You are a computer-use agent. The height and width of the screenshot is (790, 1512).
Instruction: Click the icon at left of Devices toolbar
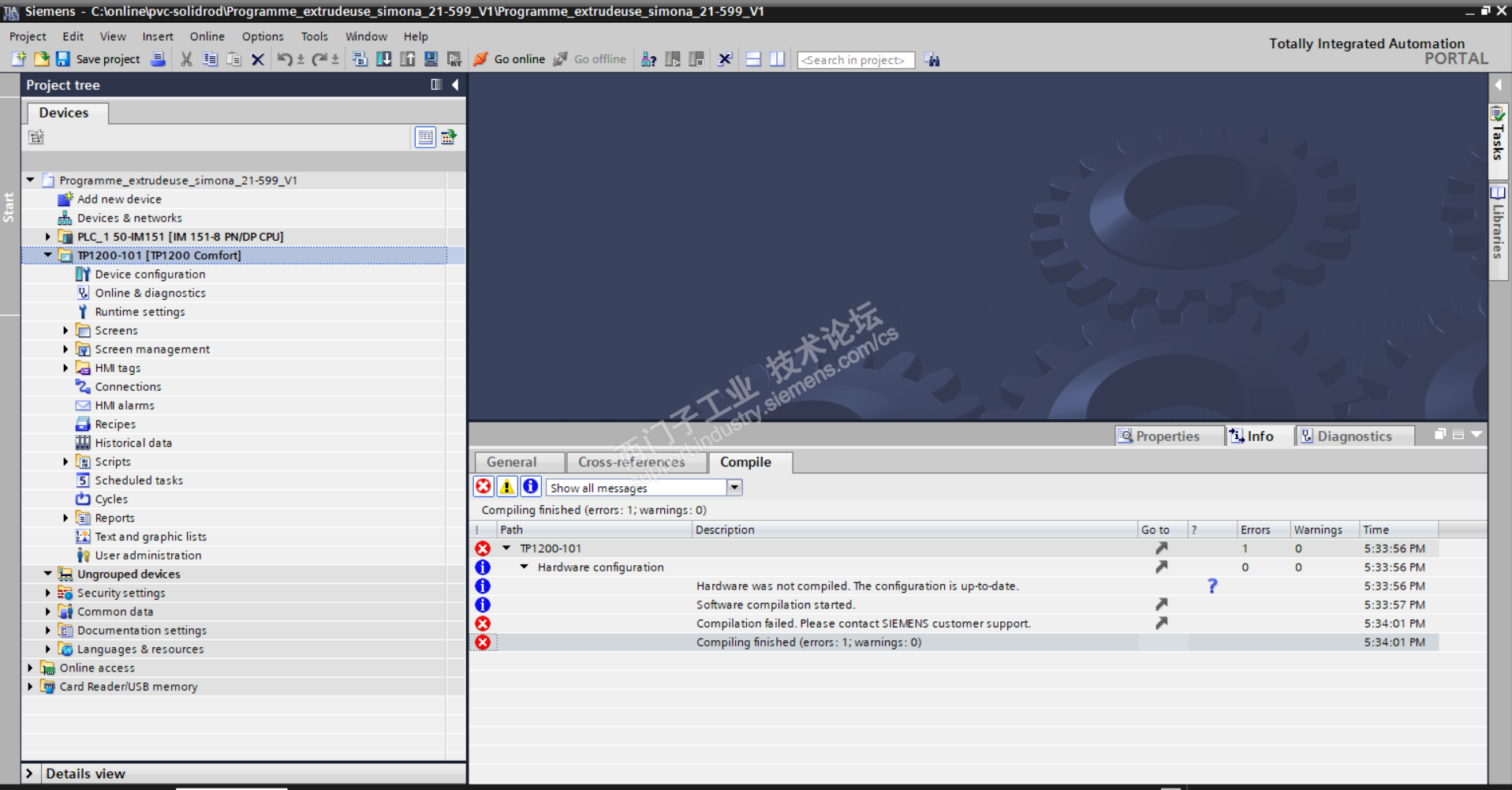36,137
